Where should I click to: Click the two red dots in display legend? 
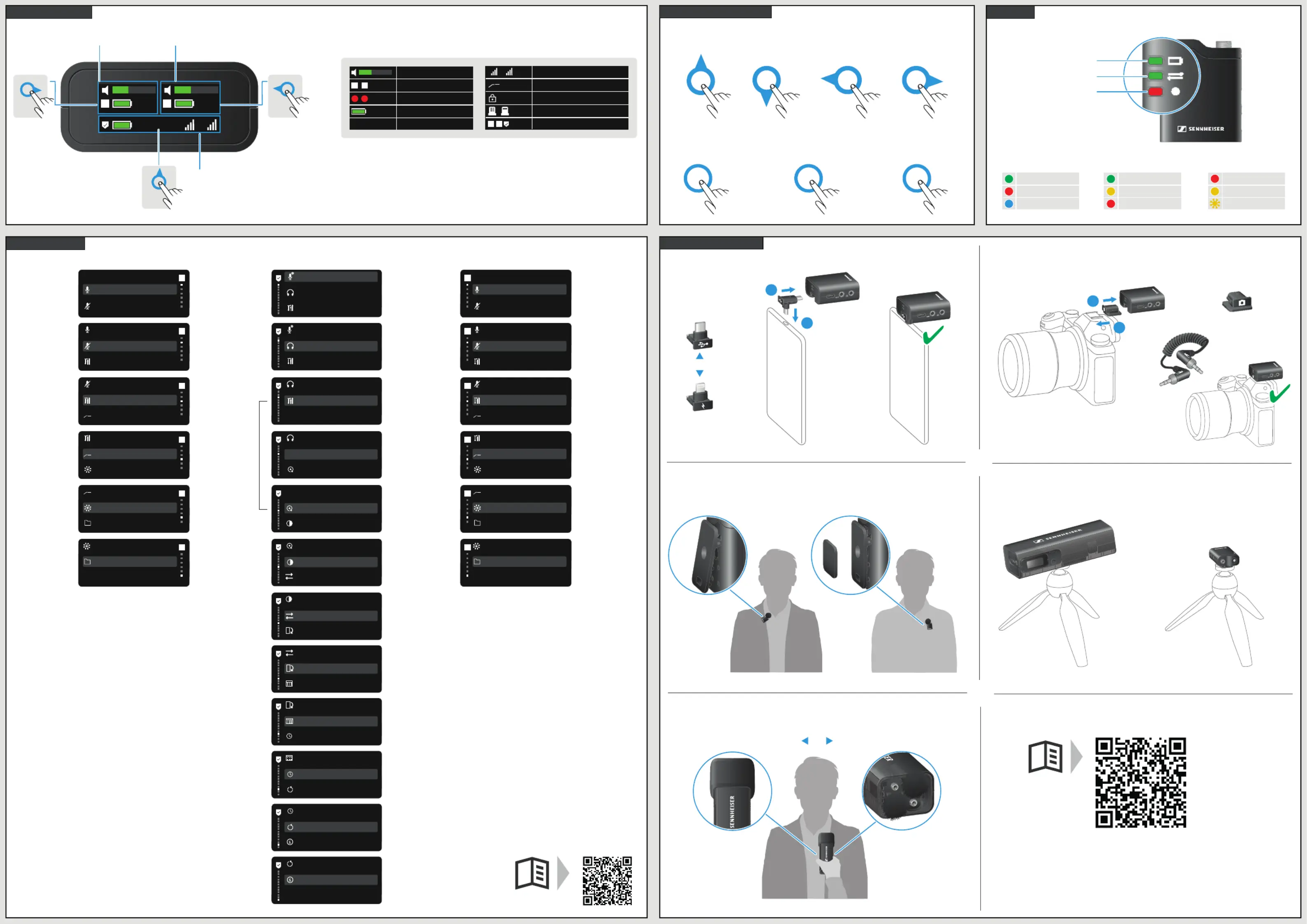[x=360, y=98]
